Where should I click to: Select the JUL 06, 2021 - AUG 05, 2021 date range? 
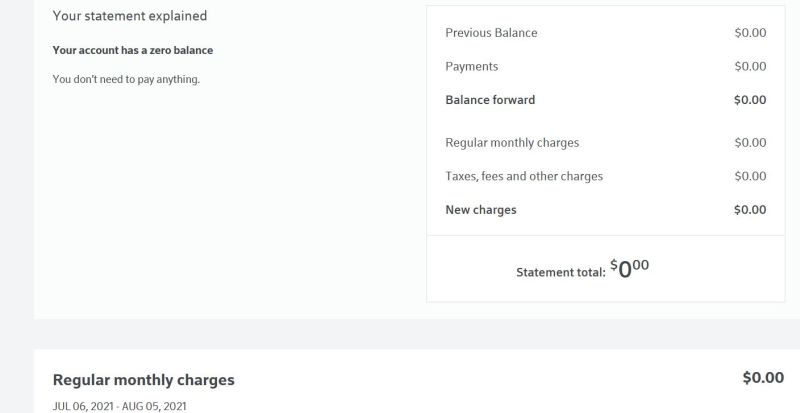[119, 407]
